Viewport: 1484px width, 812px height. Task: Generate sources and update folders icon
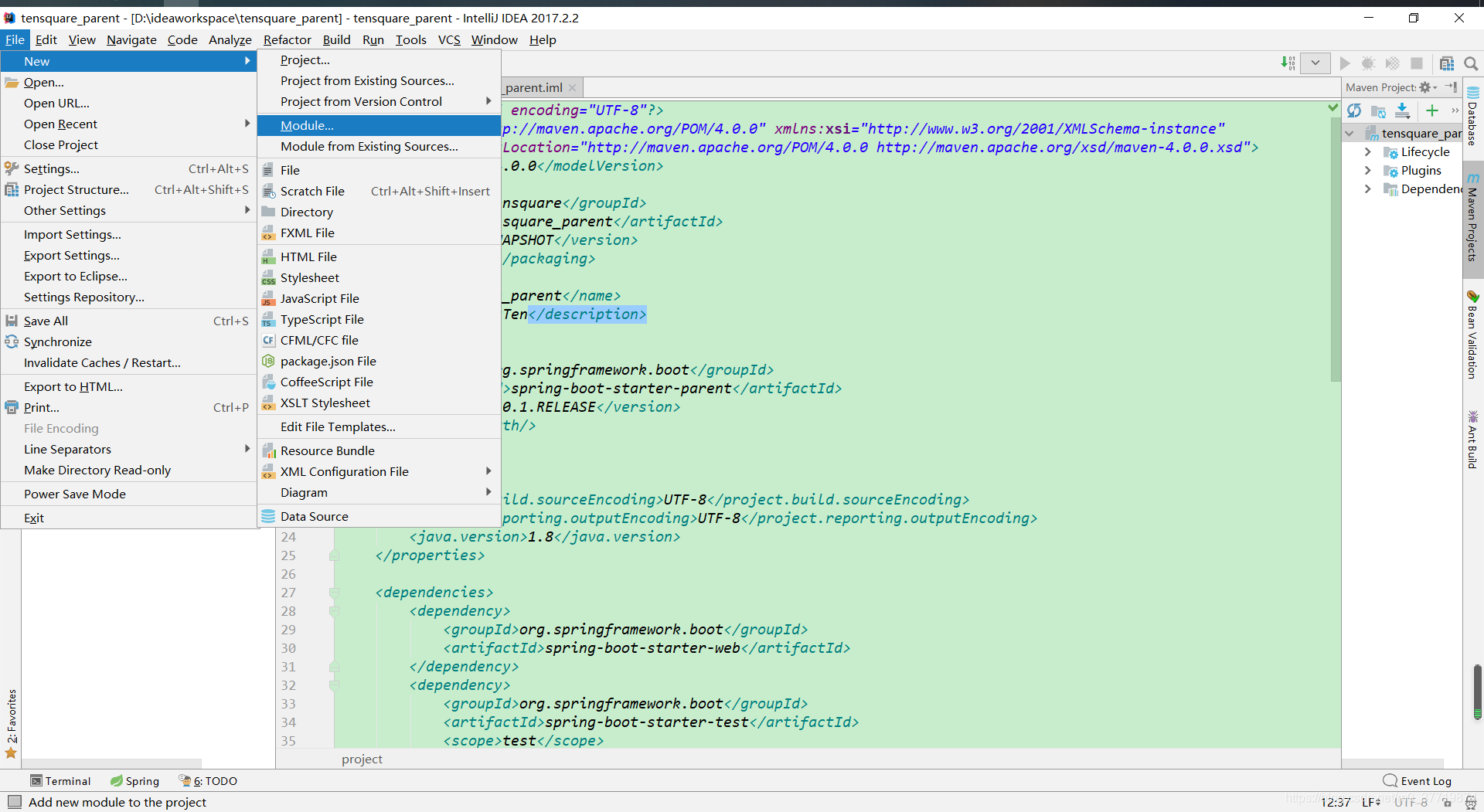[1378, 110]
